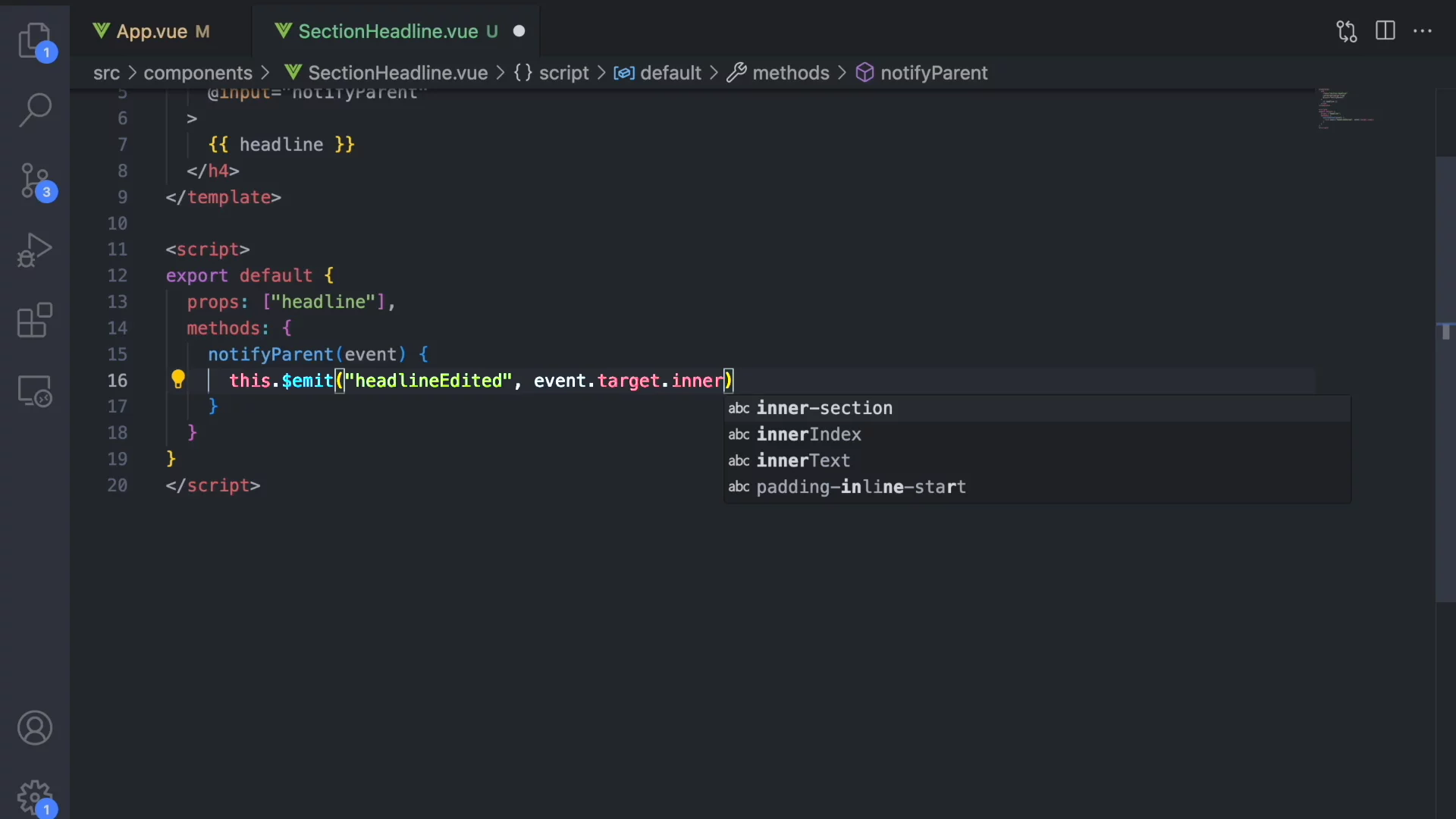Click the "headlineEdited" string on line 16
This screenshot has width=1456, height=819.
tap(428, 381)
